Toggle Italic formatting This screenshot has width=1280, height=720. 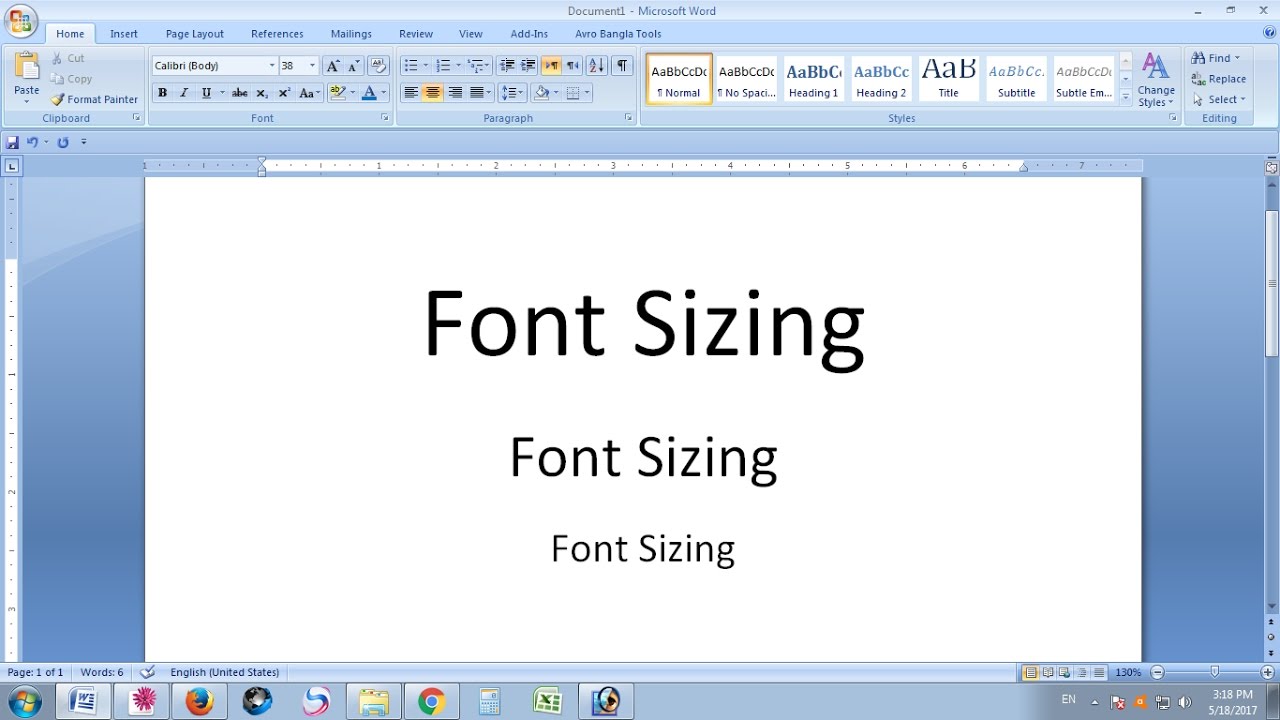click(x=184, y=93)
